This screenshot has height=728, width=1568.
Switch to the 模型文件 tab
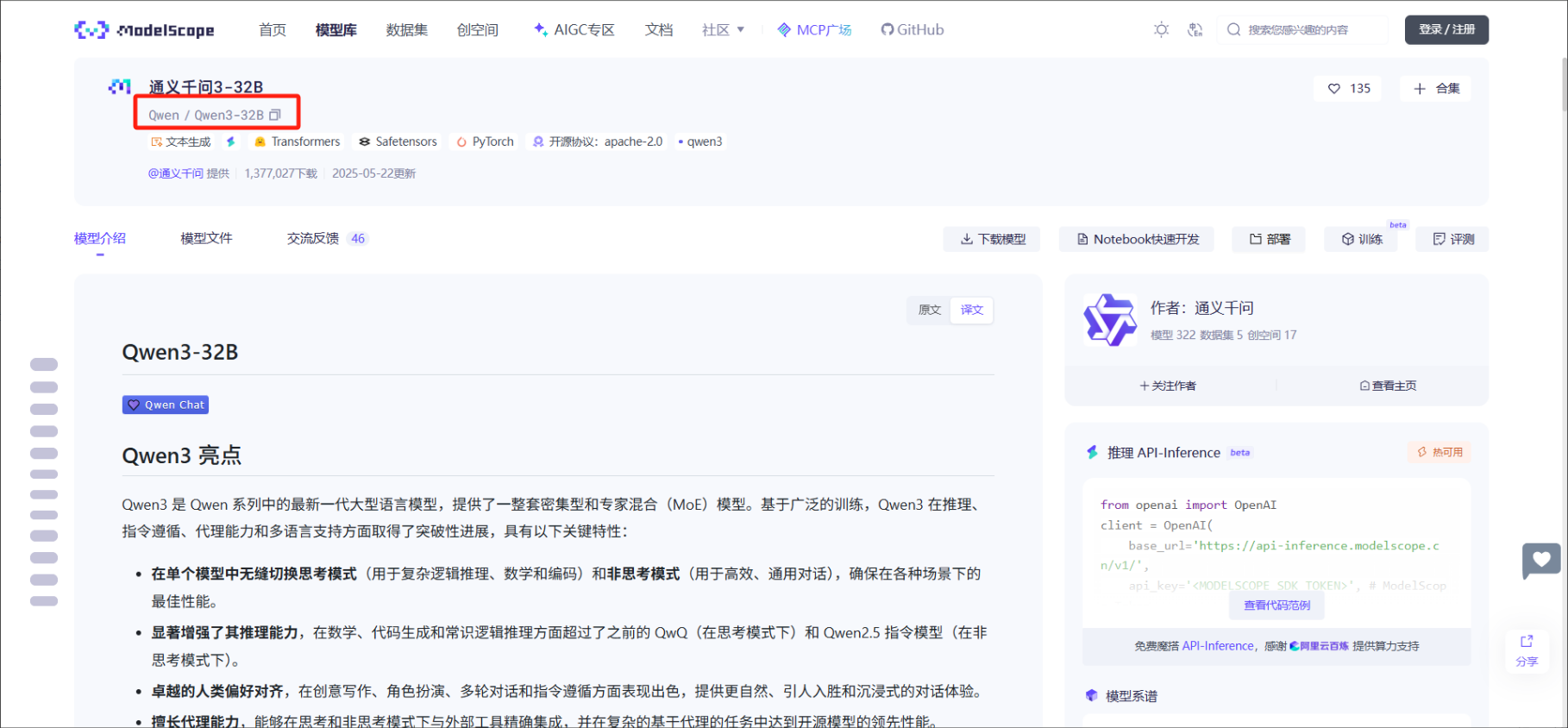[206, 238]
